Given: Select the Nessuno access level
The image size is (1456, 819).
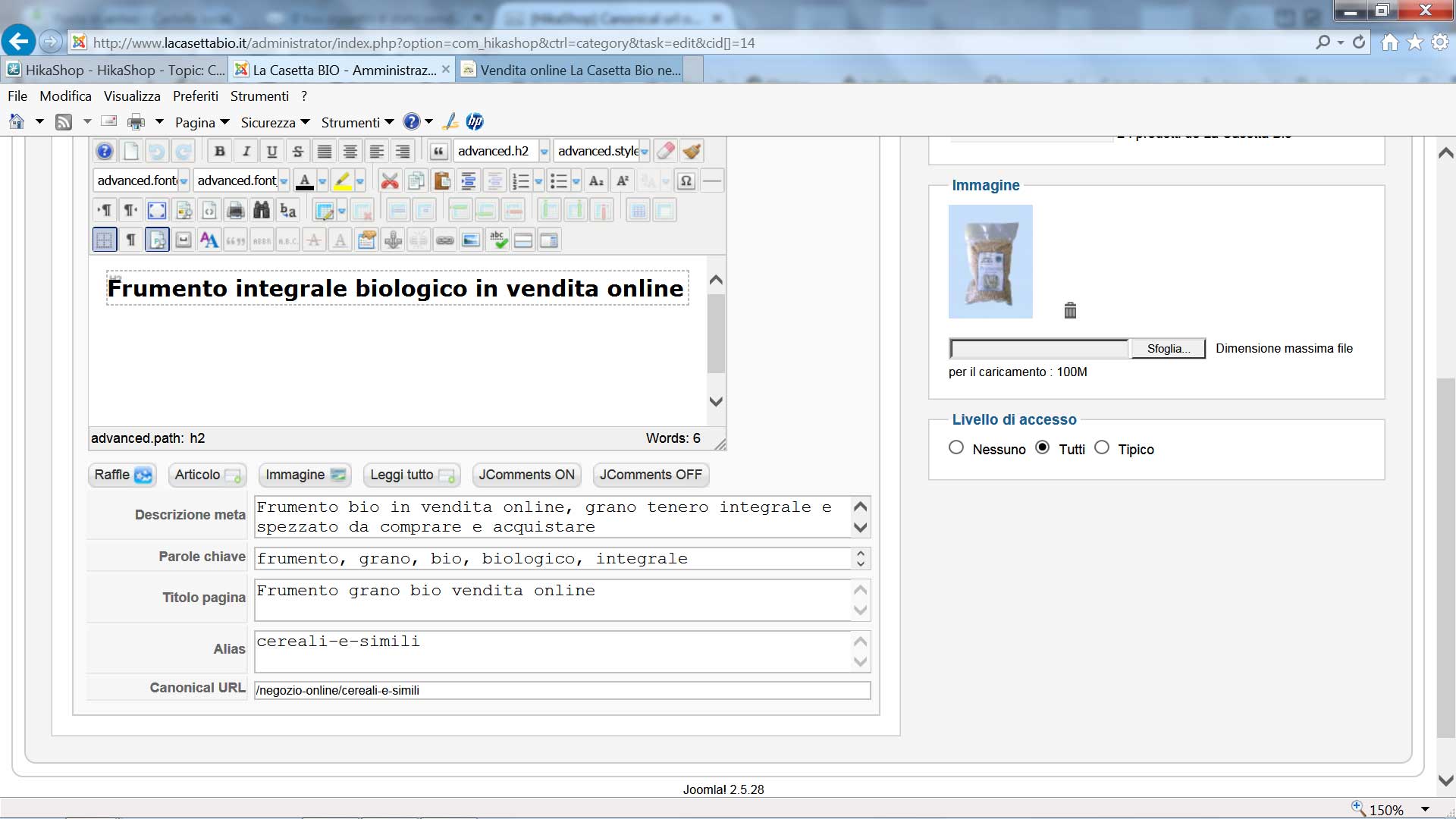Looking at the screenshot, I should click(x=956, y=447).
